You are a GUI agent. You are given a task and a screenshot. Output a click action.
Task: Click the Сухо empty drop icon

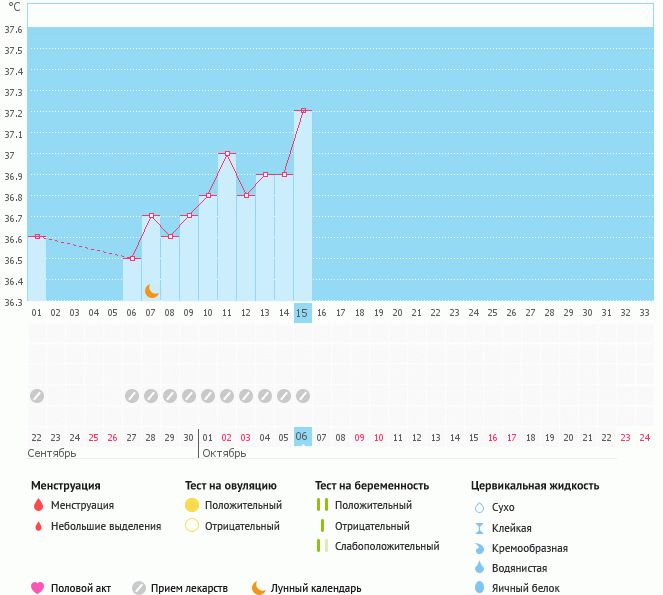click(x=478, y=507)
